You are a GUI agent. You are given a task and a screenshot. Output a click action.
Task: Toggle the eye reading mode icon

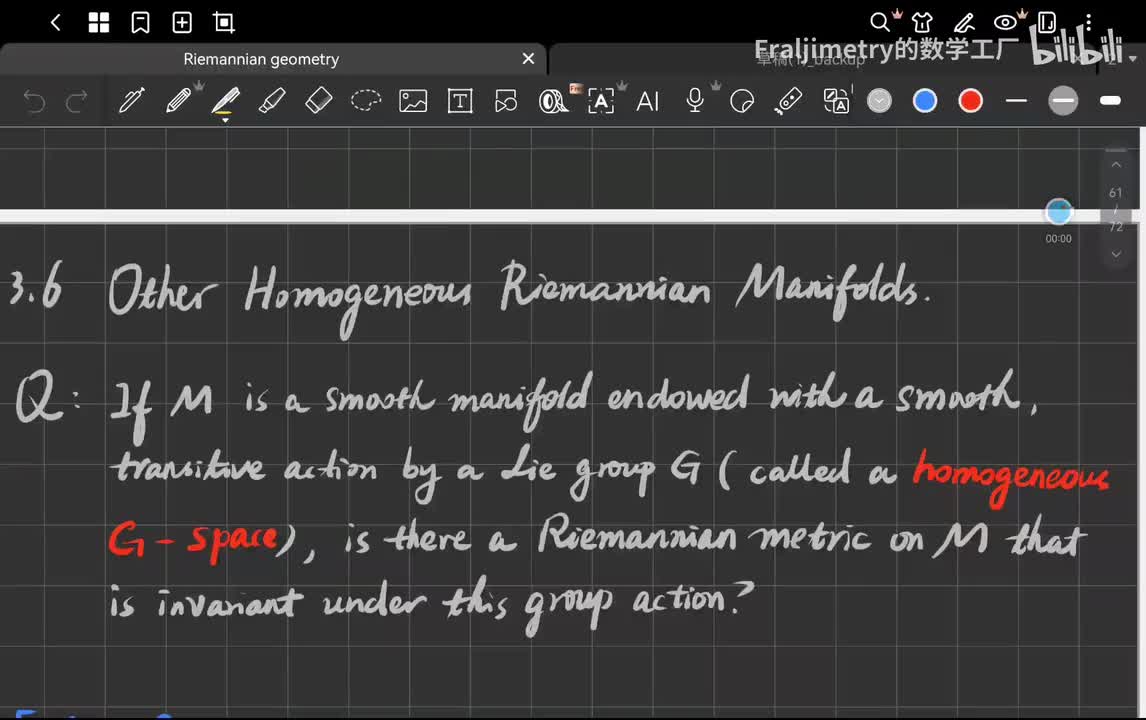(x=1006, y=23)
